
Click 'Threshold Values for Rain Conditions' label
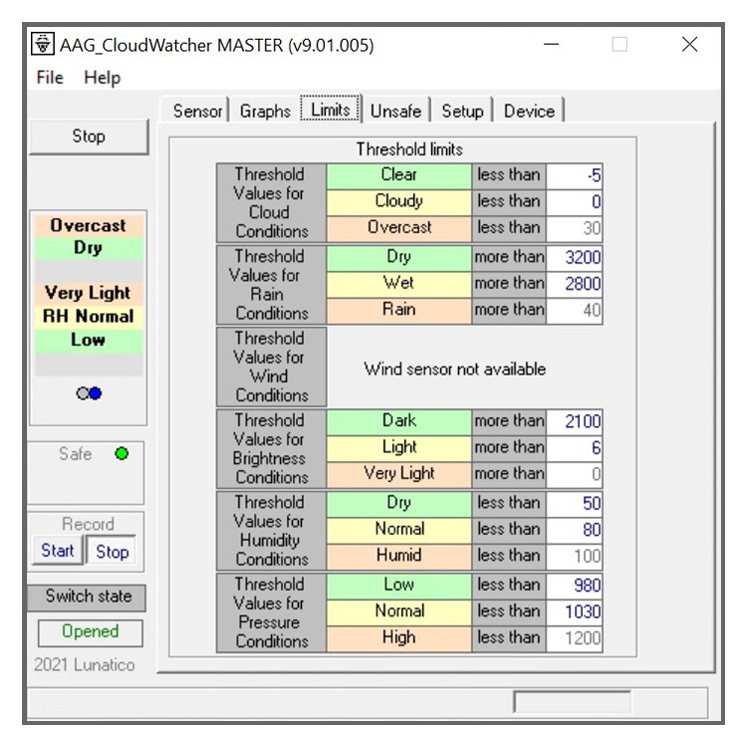[271, 285]
